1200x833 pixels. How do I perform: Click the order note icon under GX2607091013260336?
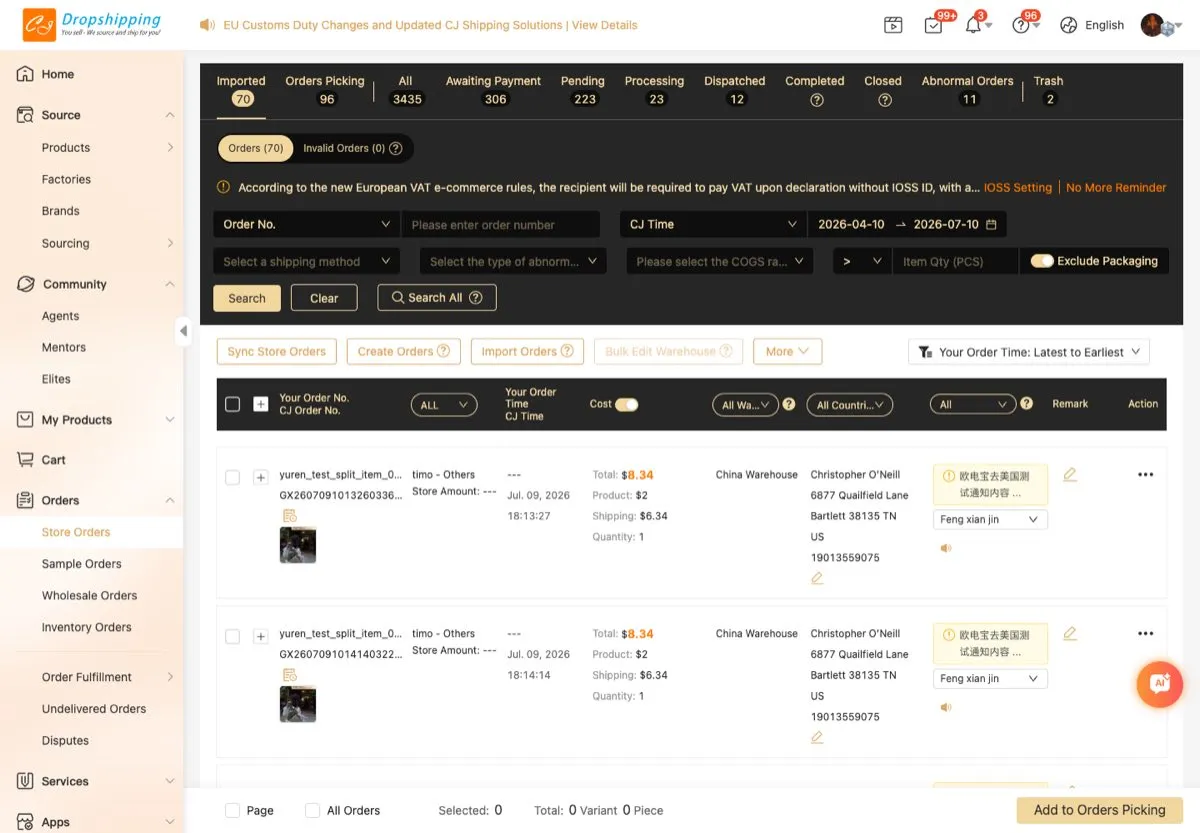(290, 515)
